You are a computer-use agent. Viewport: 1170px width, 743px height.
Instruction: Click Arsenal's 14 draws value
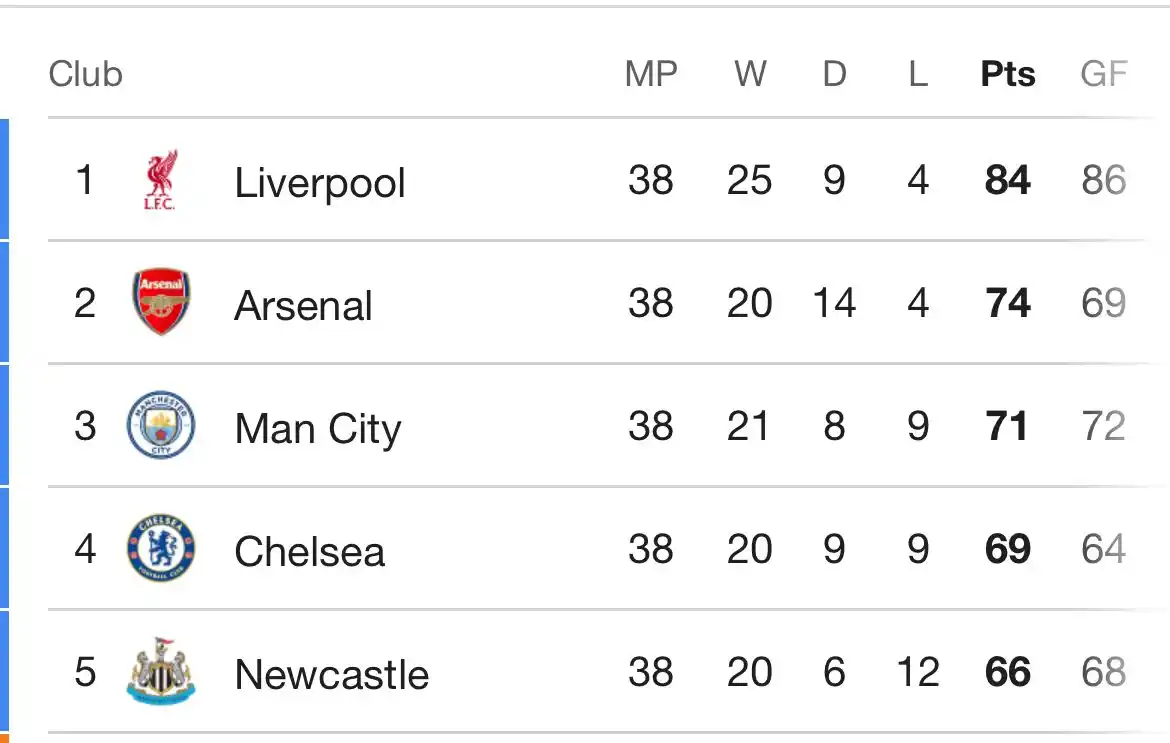pos(834,303)
